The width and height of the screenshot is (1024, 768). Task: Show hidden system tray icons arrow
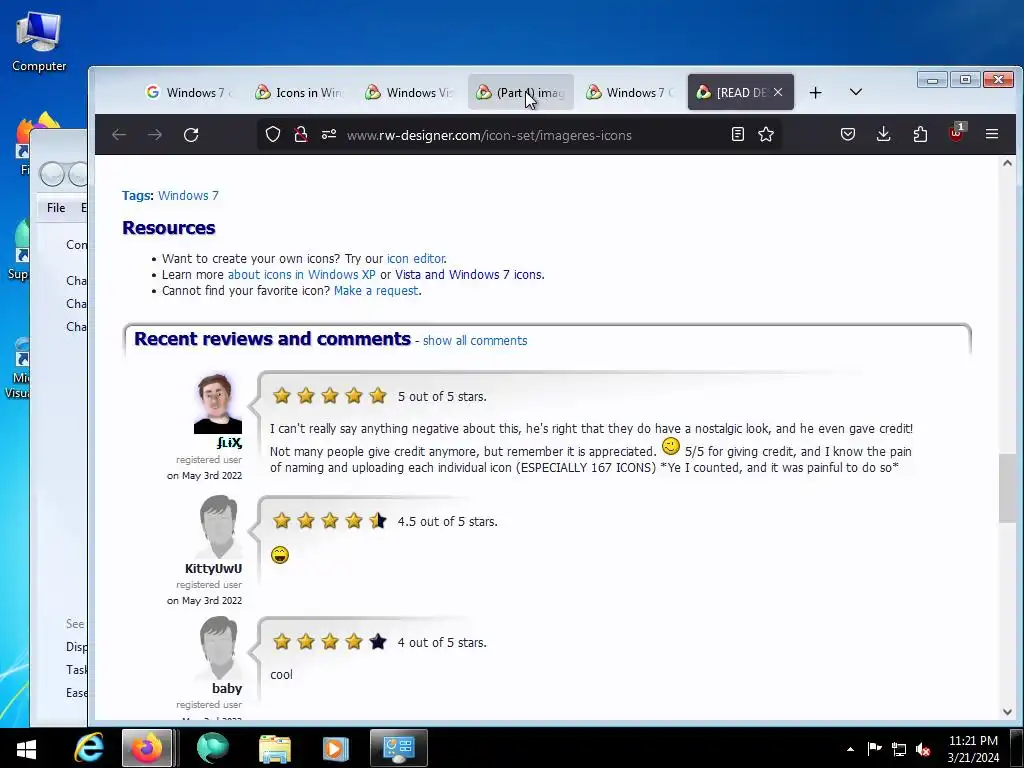point(850,749)
